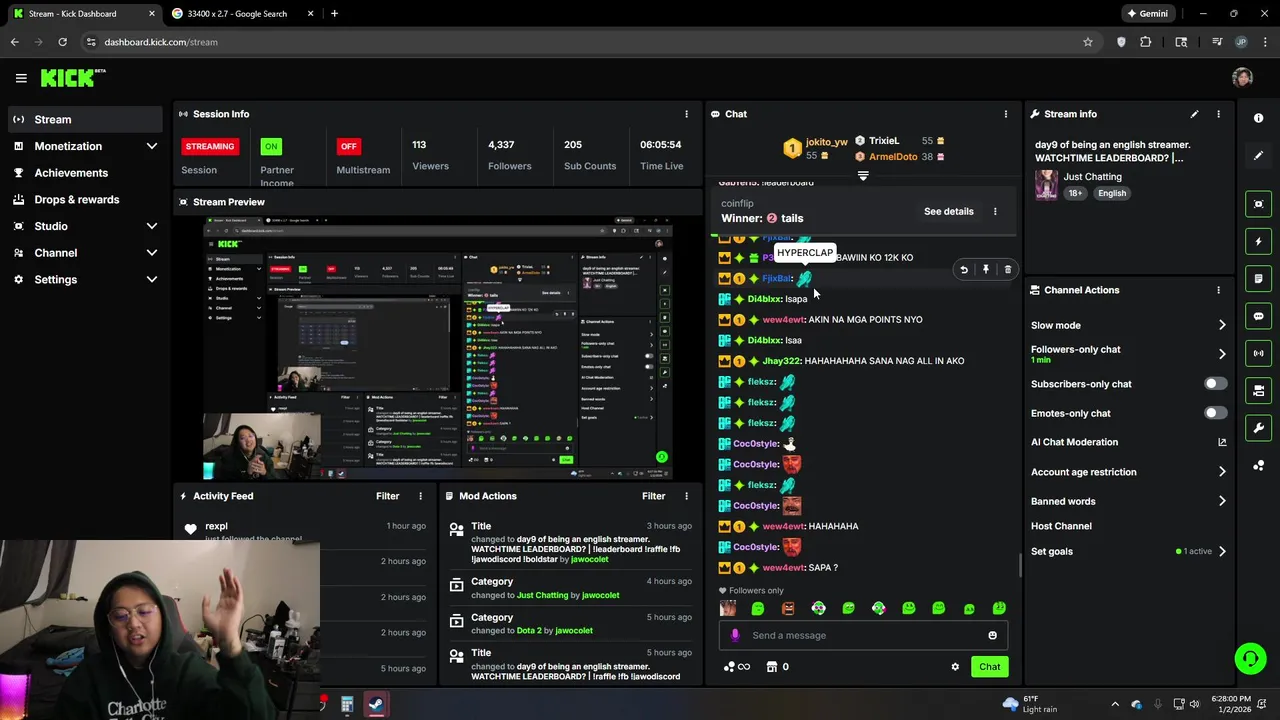
Task: Edit Stream info with pencil icon
Action: point(1194,114)
